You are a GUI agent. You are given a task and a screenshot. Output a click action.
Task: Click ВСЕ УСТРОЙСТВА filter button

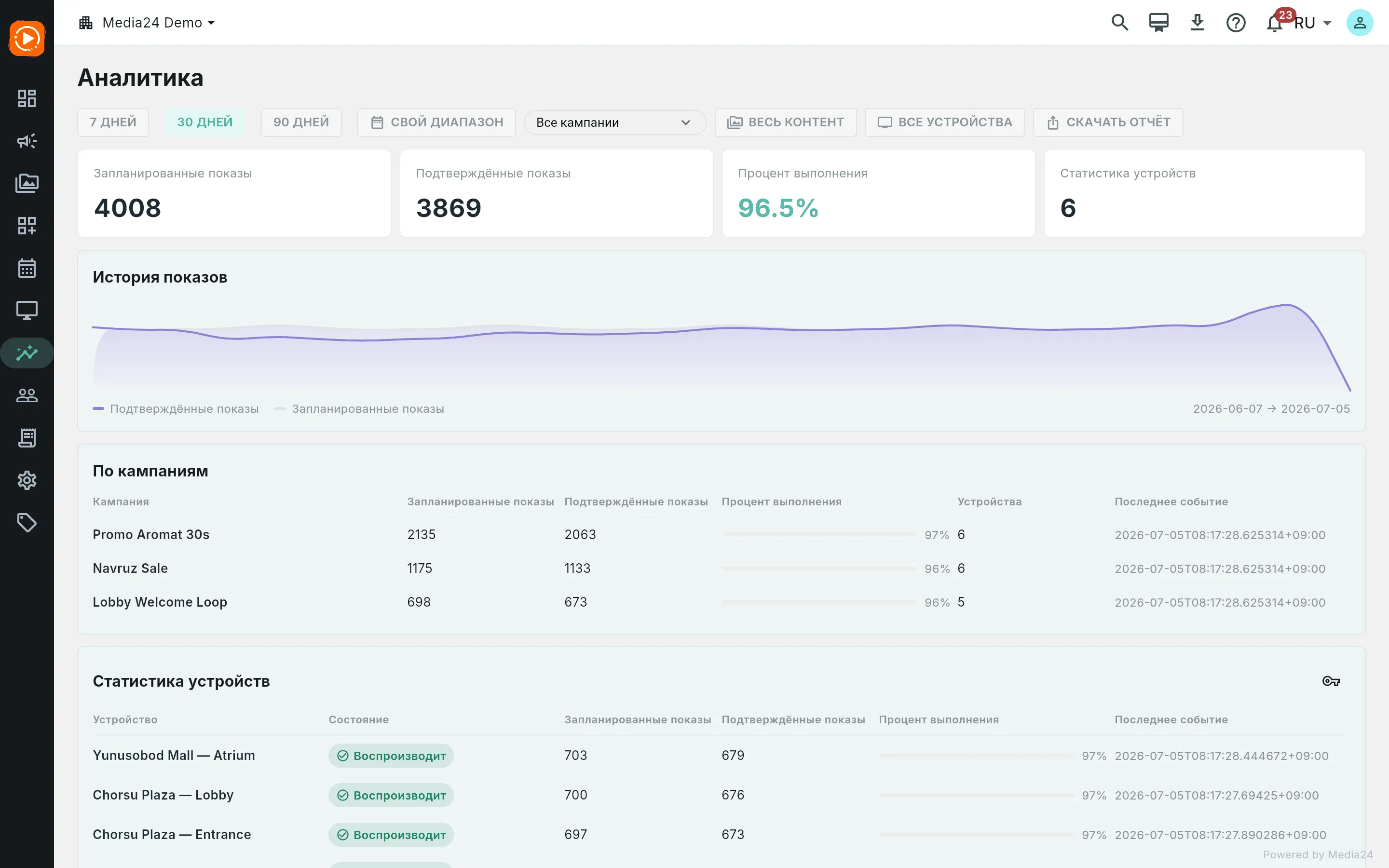pos(945,122)
